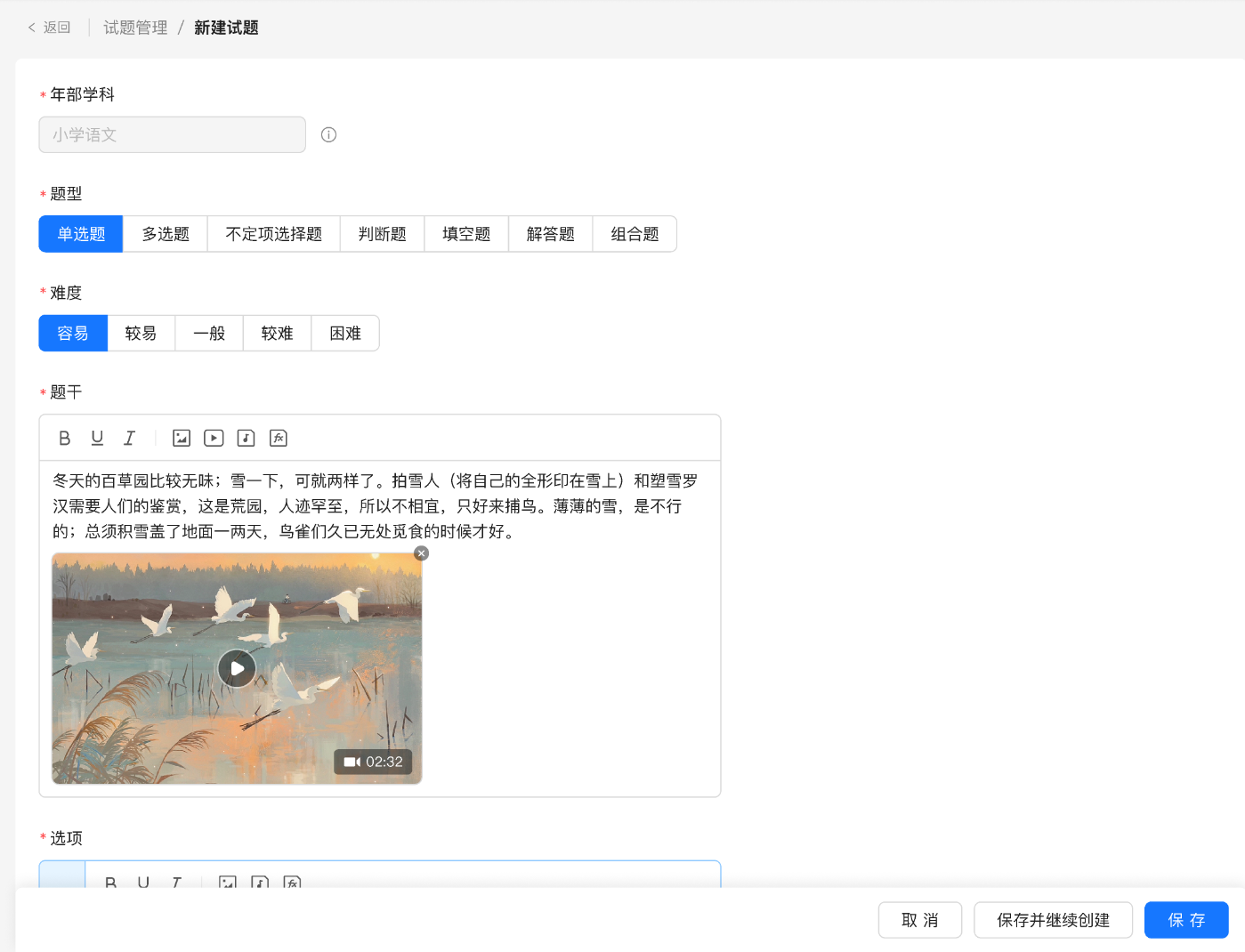Toggle underline in 选项 editor toolbar
The height and width of the screenshot is (952, 1245).
(x=143, y=882)
